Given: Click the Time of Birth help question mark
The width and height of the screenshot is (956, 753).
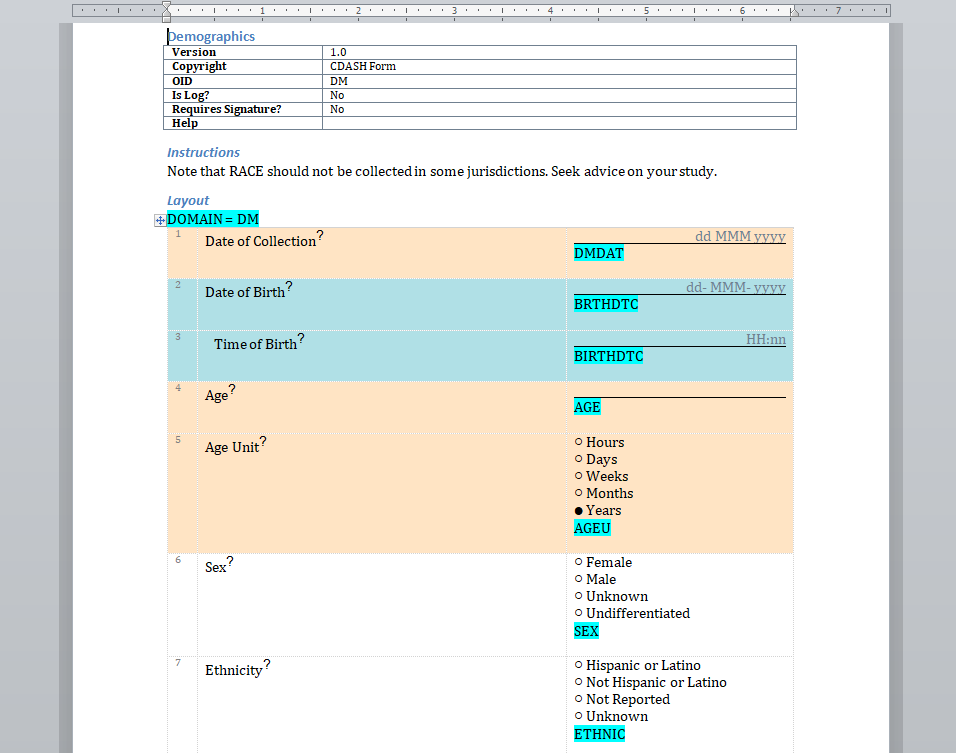Looking at the screenshot, I should point(301,338).
